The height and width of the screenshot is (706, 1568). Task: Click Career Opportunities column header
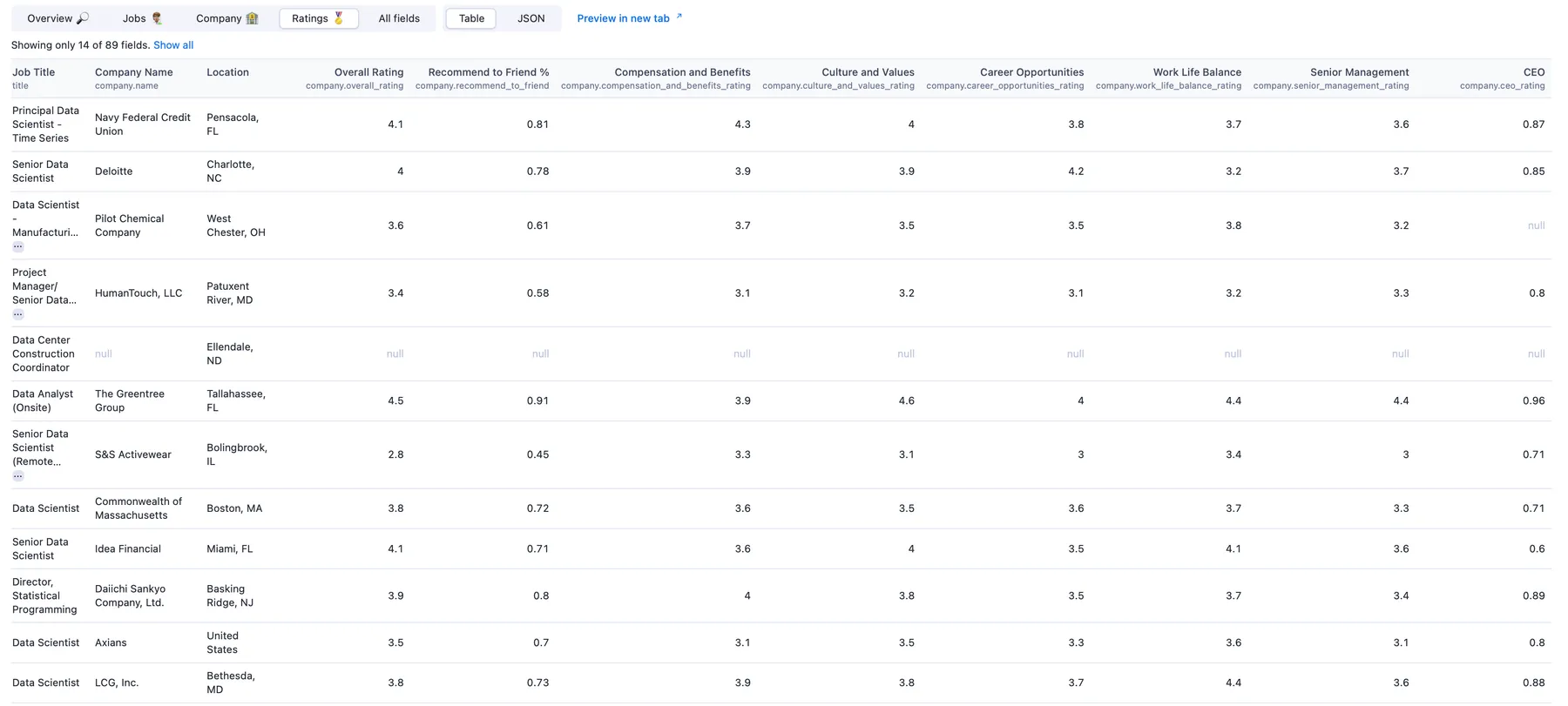1031,72
